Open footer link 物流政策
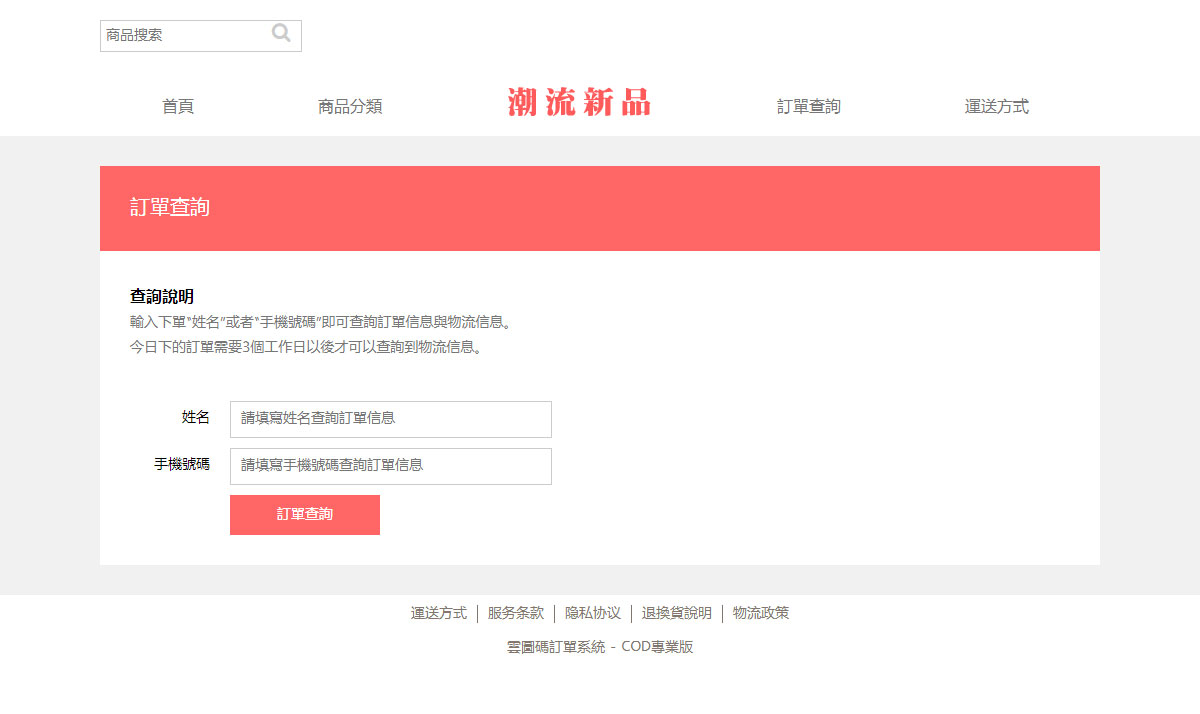Screen dimensions: 1200x714 [761, 613]
